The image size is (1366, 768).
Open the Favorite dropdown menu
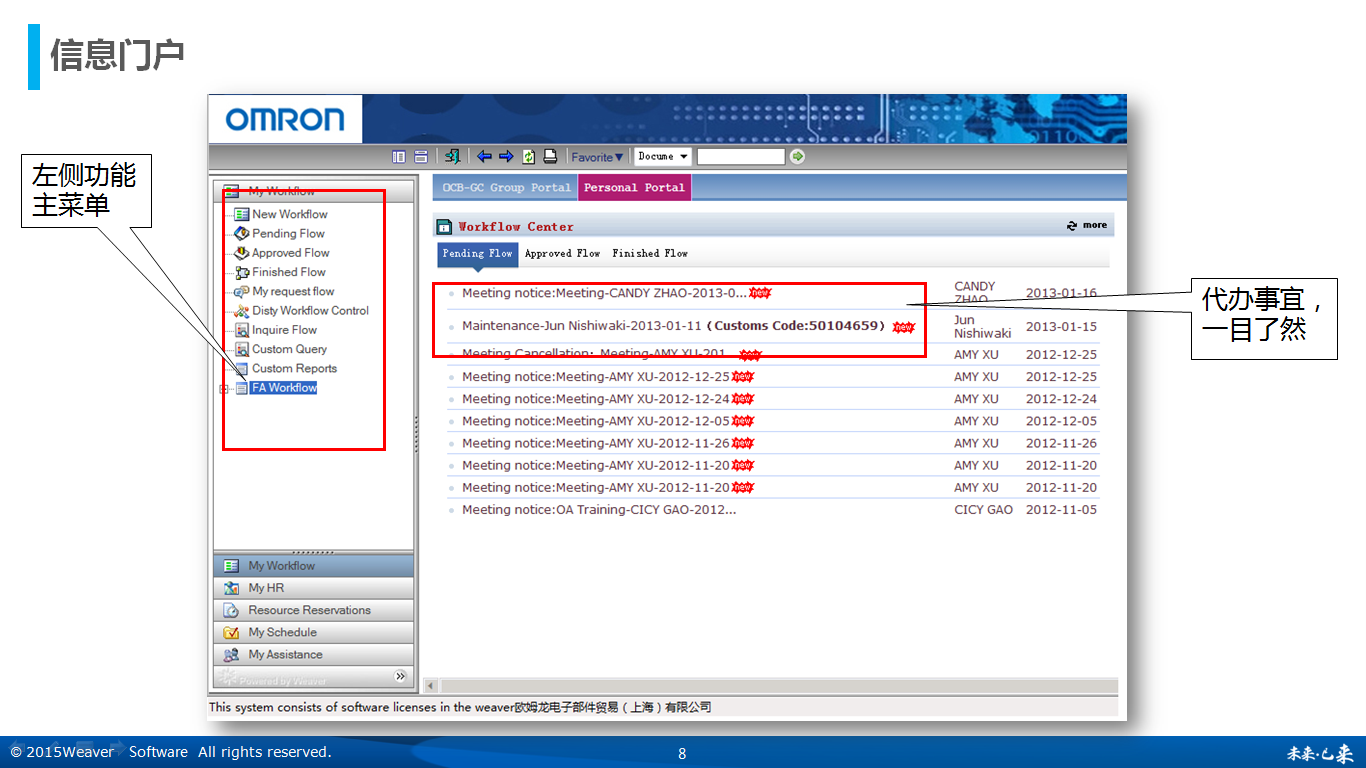[x=597, y=157]
